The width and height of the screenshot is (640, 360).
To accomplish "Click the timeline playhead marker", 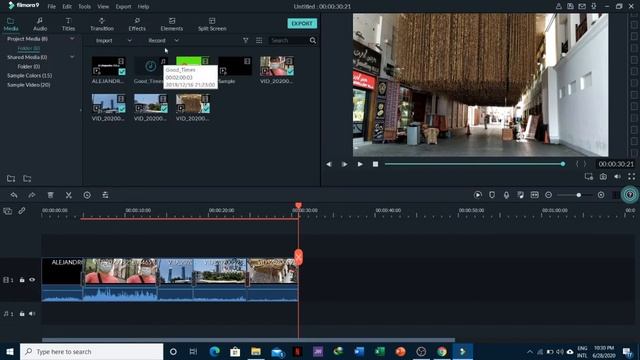I will click(x=298, y=205).
